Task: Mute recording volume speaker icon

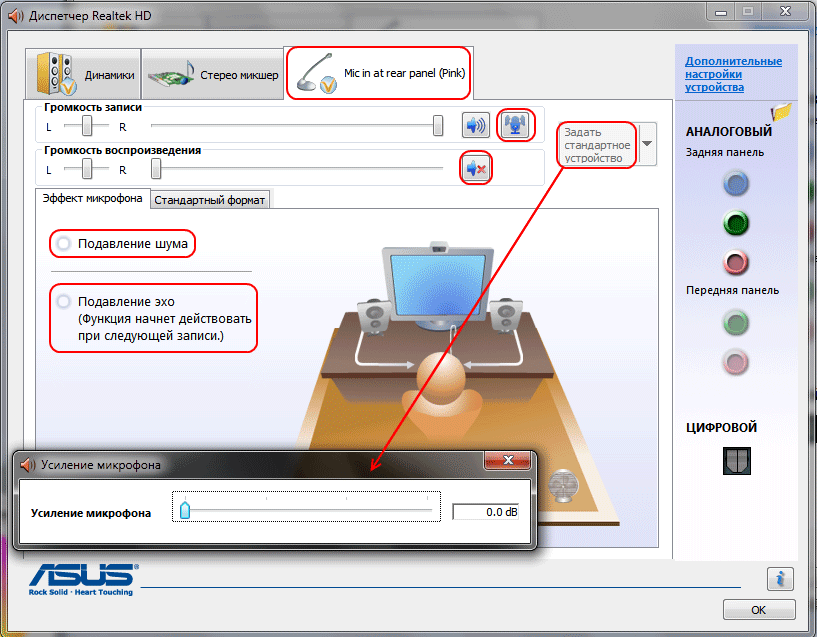Action: [x=476, y=125]
